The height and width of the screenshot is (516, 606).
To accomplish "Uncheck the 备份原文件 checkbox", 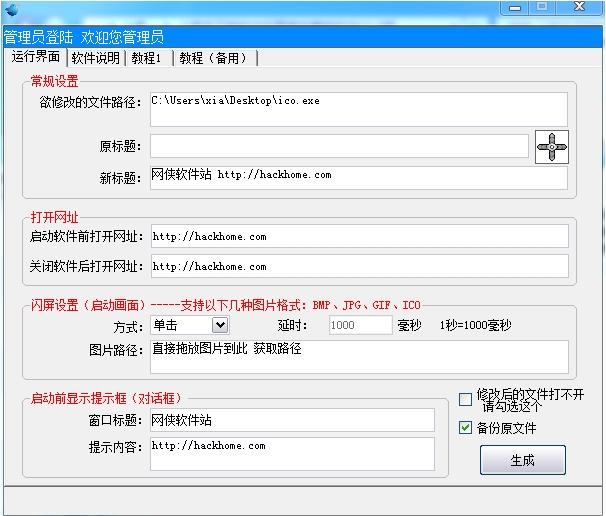I will (x=466, y=428).
